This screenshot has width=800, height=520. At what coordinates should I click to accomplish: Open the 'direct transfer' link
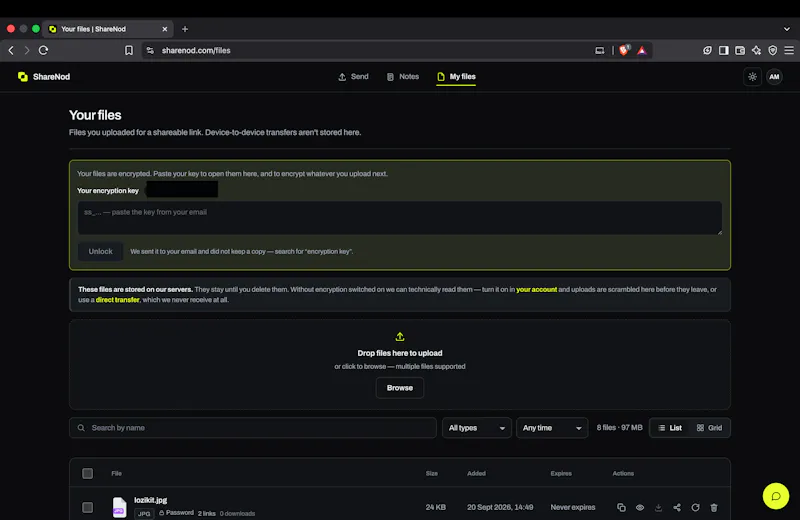pos(117,300)
